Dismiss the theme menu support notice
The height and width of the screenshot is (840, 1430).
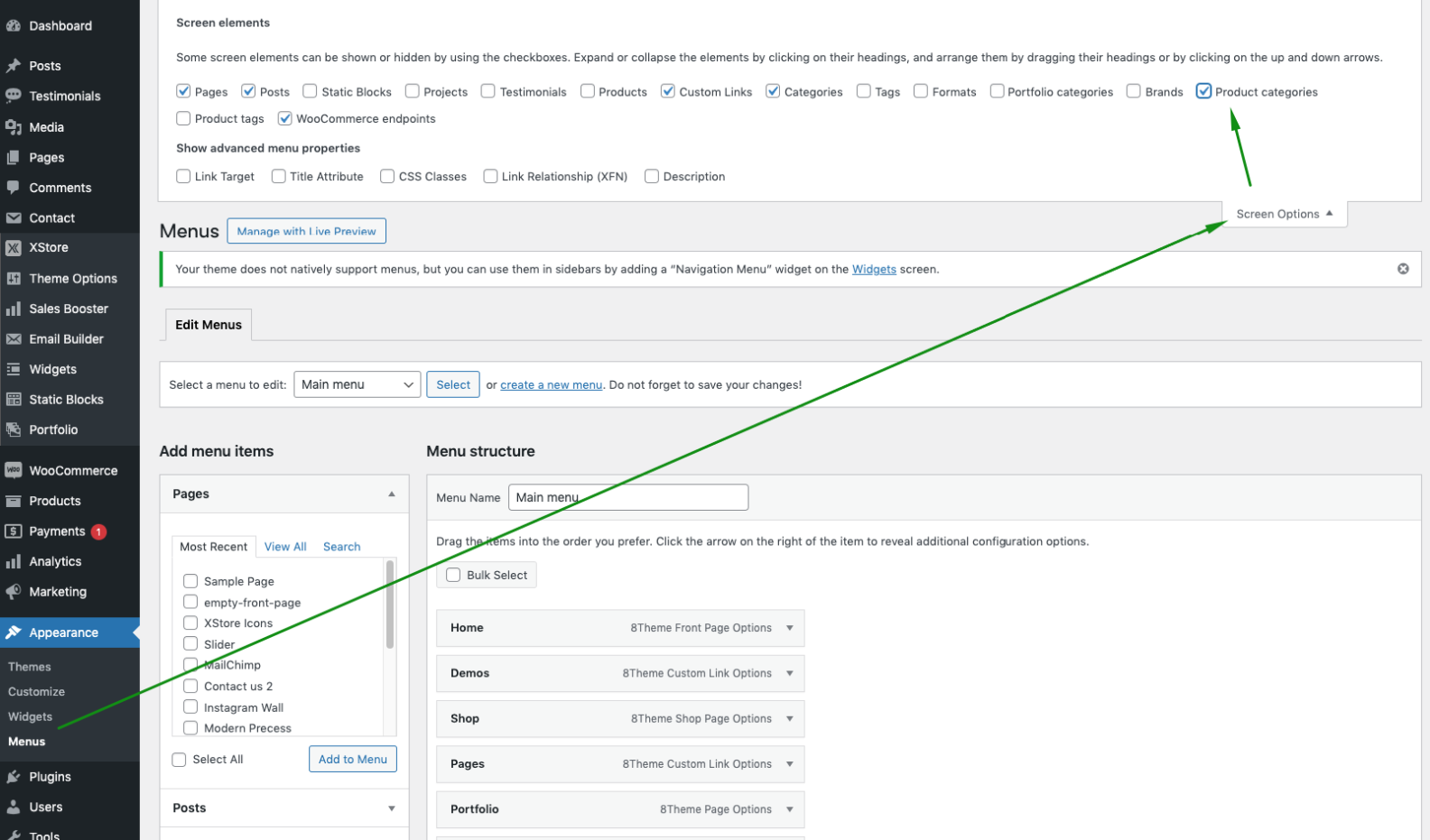coord(1403,269)
